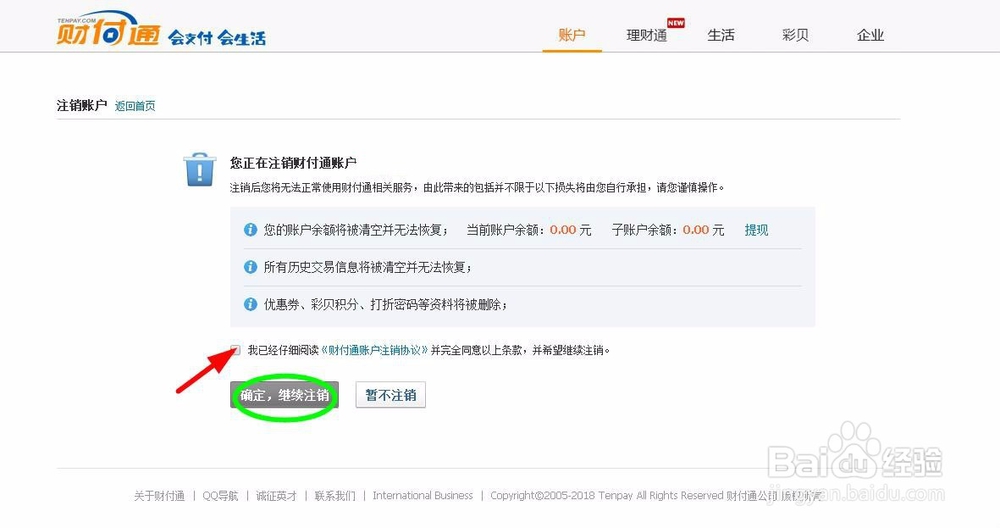The image size is (1000, 528).
Task: Click the NEW badge on 理财通
Action: (676, 23)
